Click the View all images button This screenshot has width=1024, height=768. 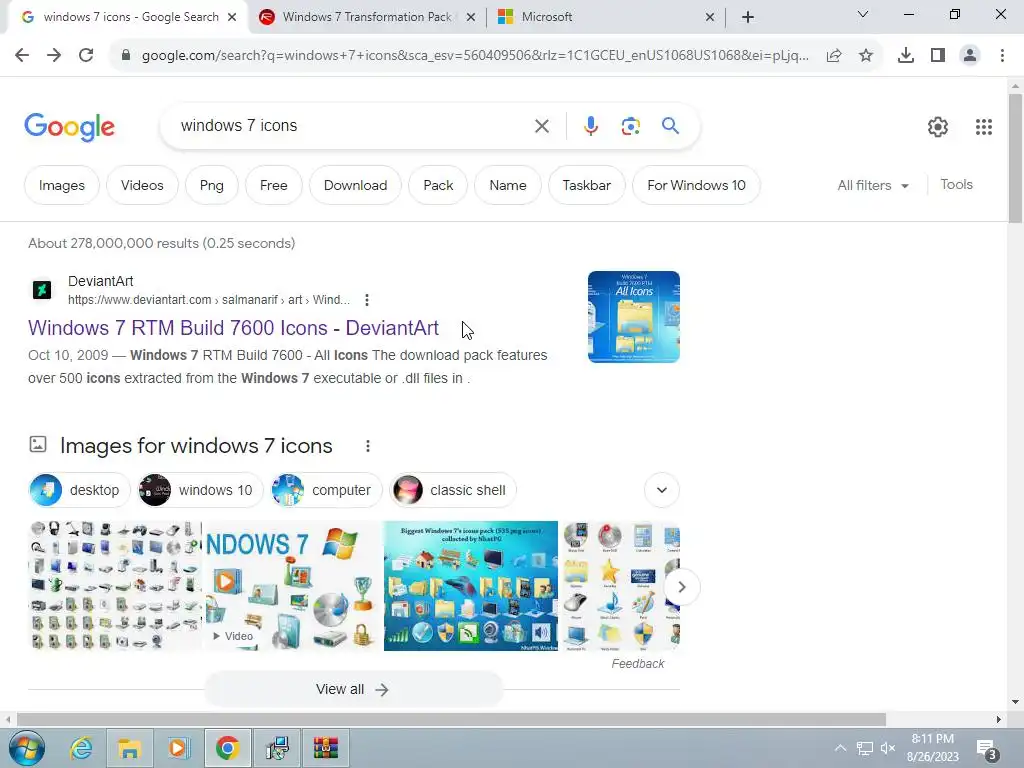353,690
